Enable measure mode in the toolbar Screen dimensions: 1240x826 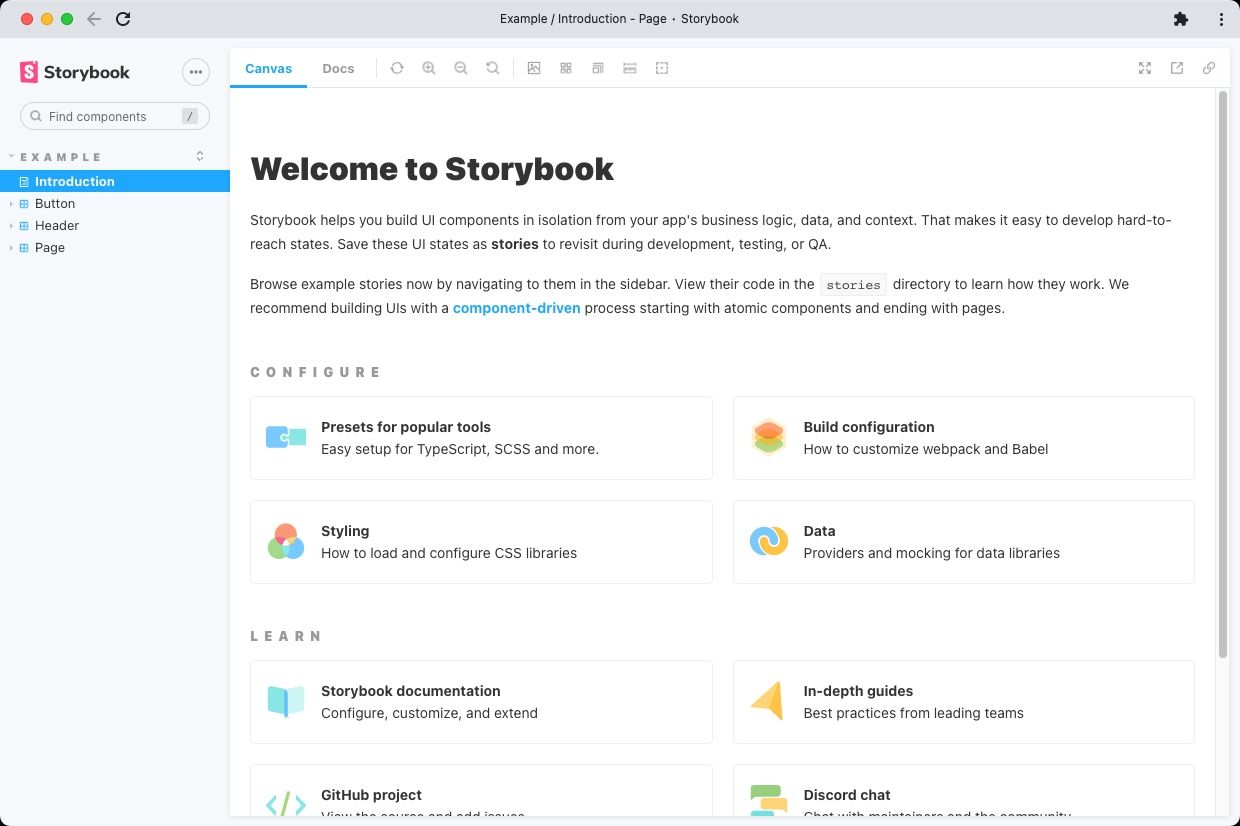(630, 68)
